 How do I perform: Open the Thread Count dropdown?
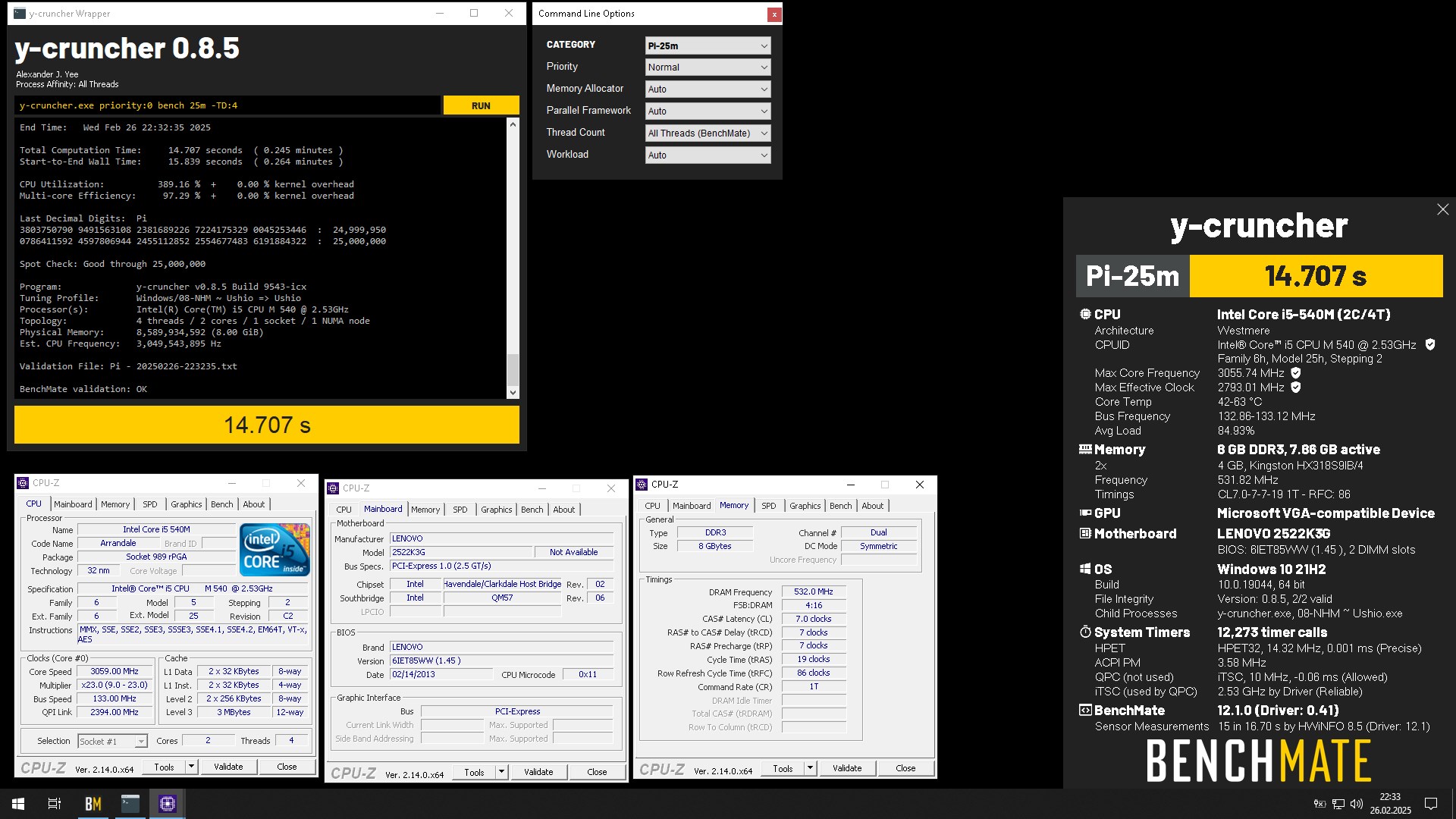[708, 133]
